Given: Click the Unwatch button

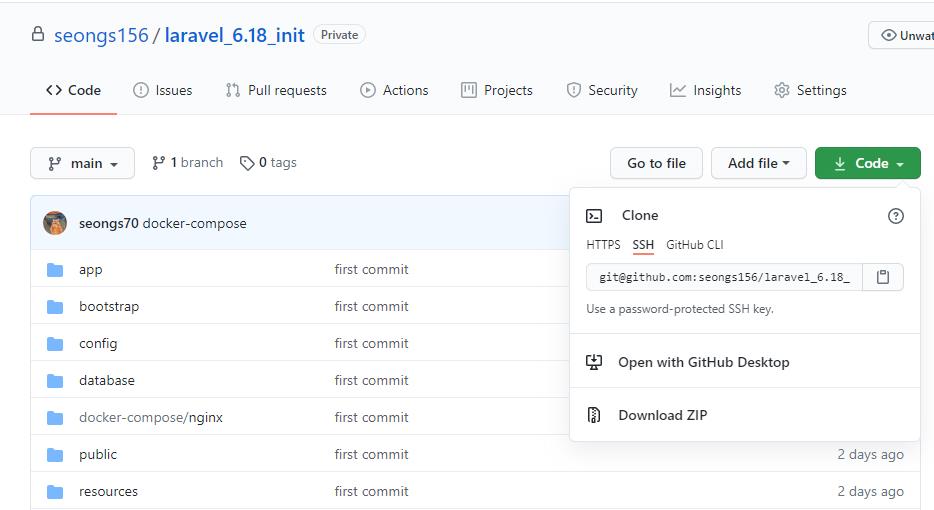Looking at the screenshot, I should click(x=902, y=35).
